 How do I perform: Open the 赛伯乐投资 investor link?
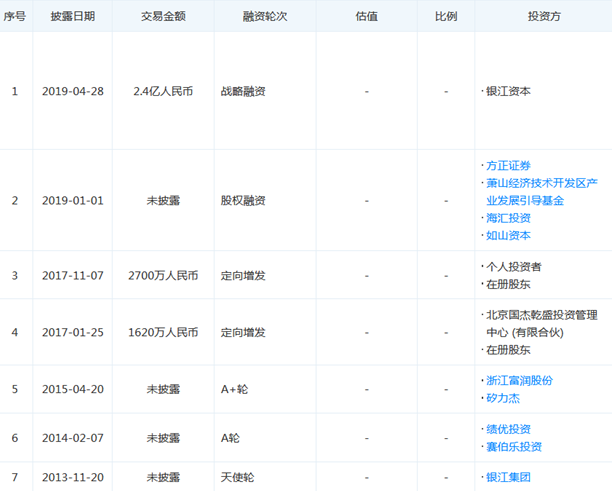514,447
